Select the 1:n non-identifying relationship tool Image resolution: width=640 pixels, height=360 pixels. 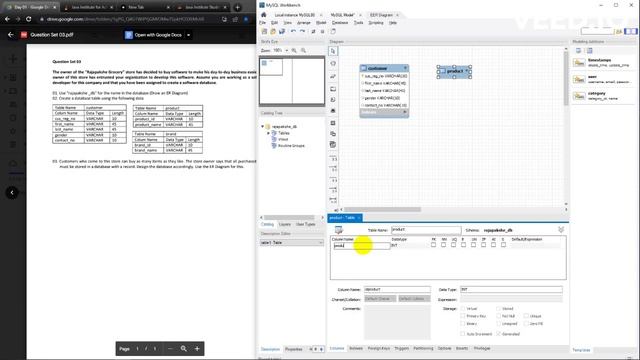[333, 169]
